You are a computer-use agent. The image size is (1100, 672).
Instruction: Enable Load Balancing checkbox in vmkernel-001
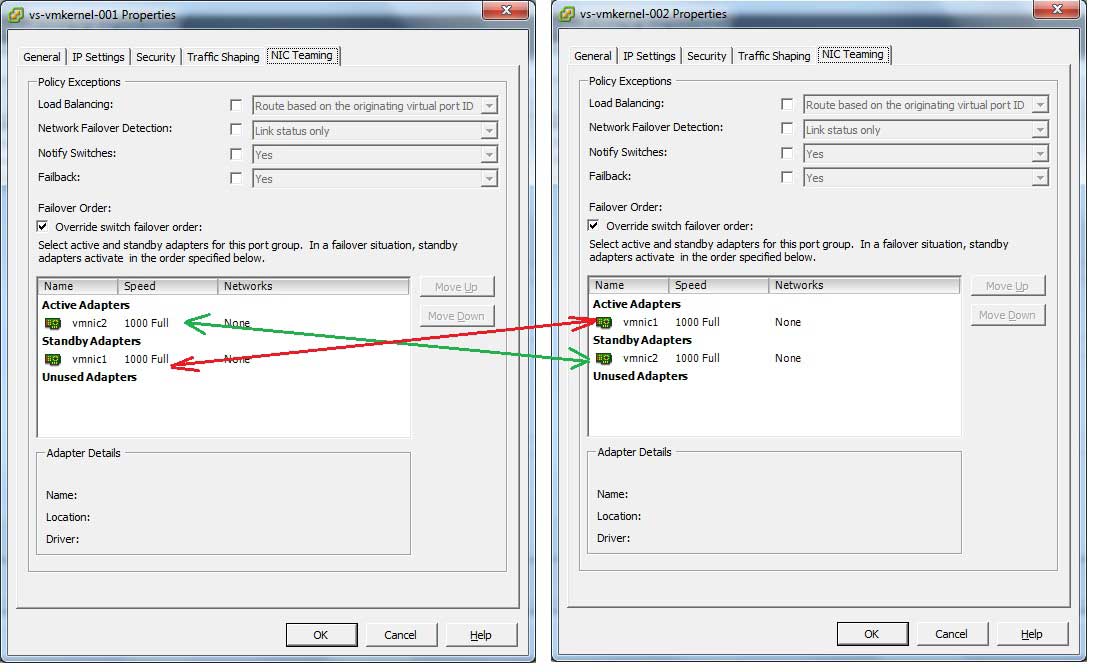[x=236, y=105]
